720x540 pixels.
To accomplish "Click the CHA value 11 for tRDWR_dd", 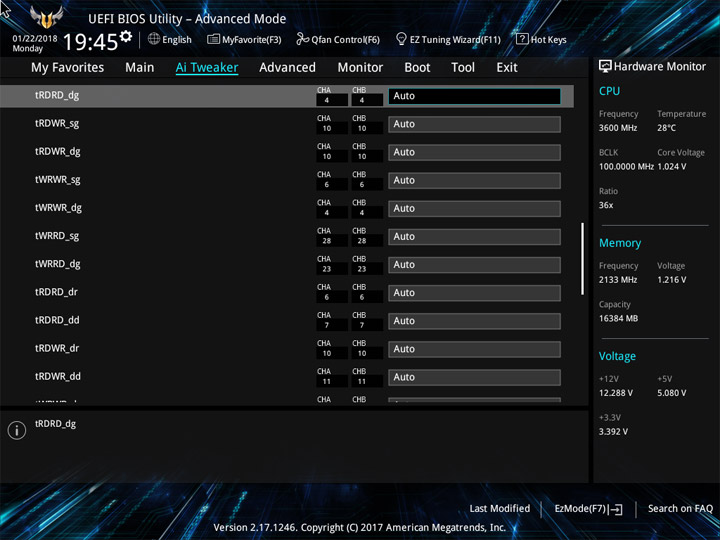I will (326, 382).
